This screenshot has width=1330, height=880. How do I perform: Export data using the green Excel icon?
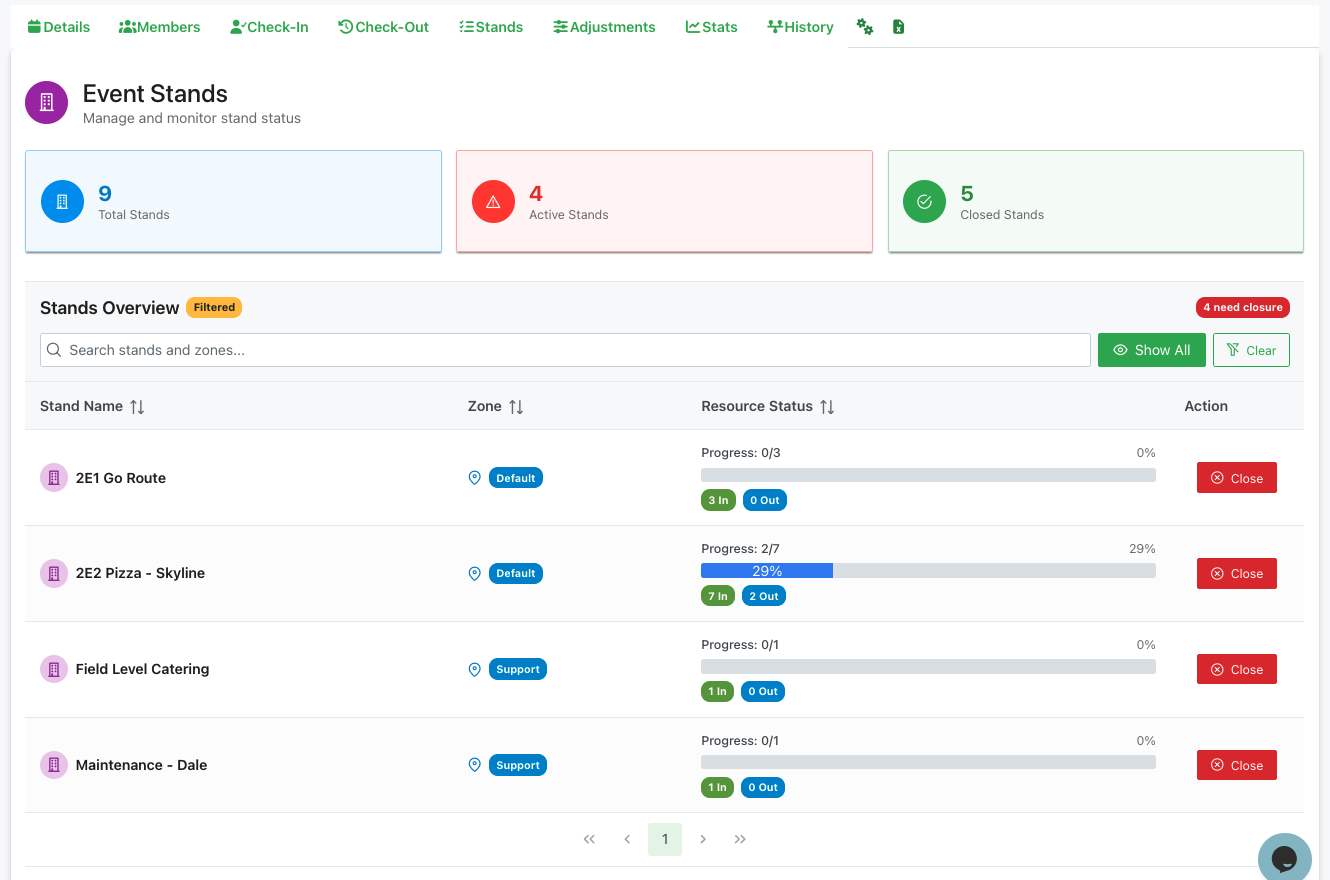coord(898,26)
